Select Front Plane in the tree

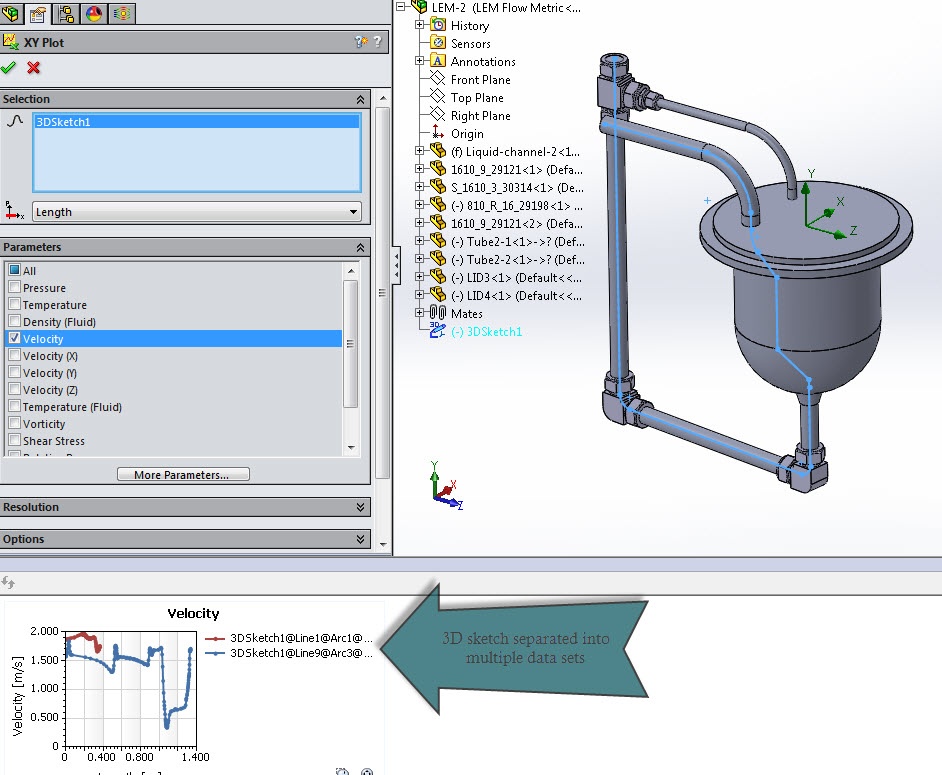481,79
